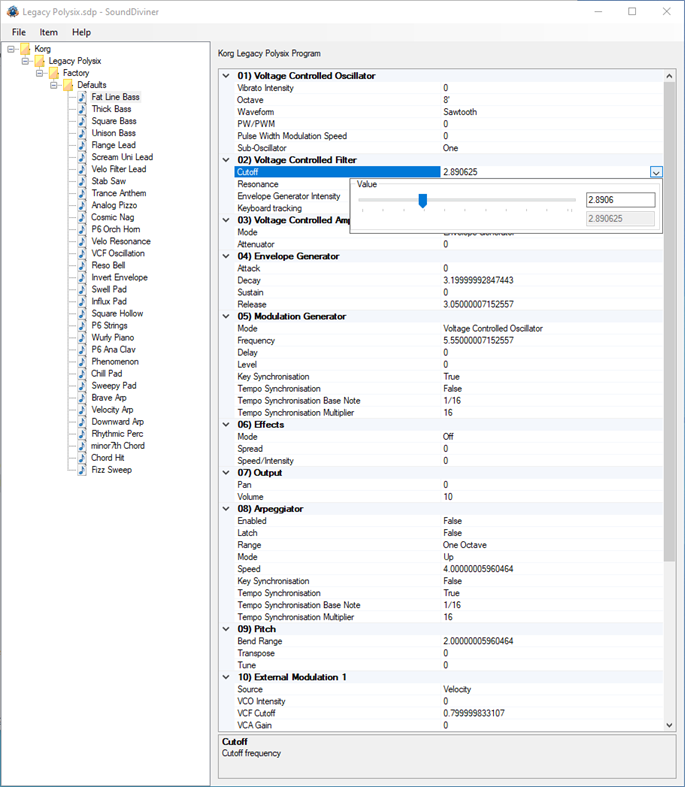The height and width of the screenshot is (787, 685).
Task: Click the note icon beside Reso Bell
Action: [x=82, y=266]
